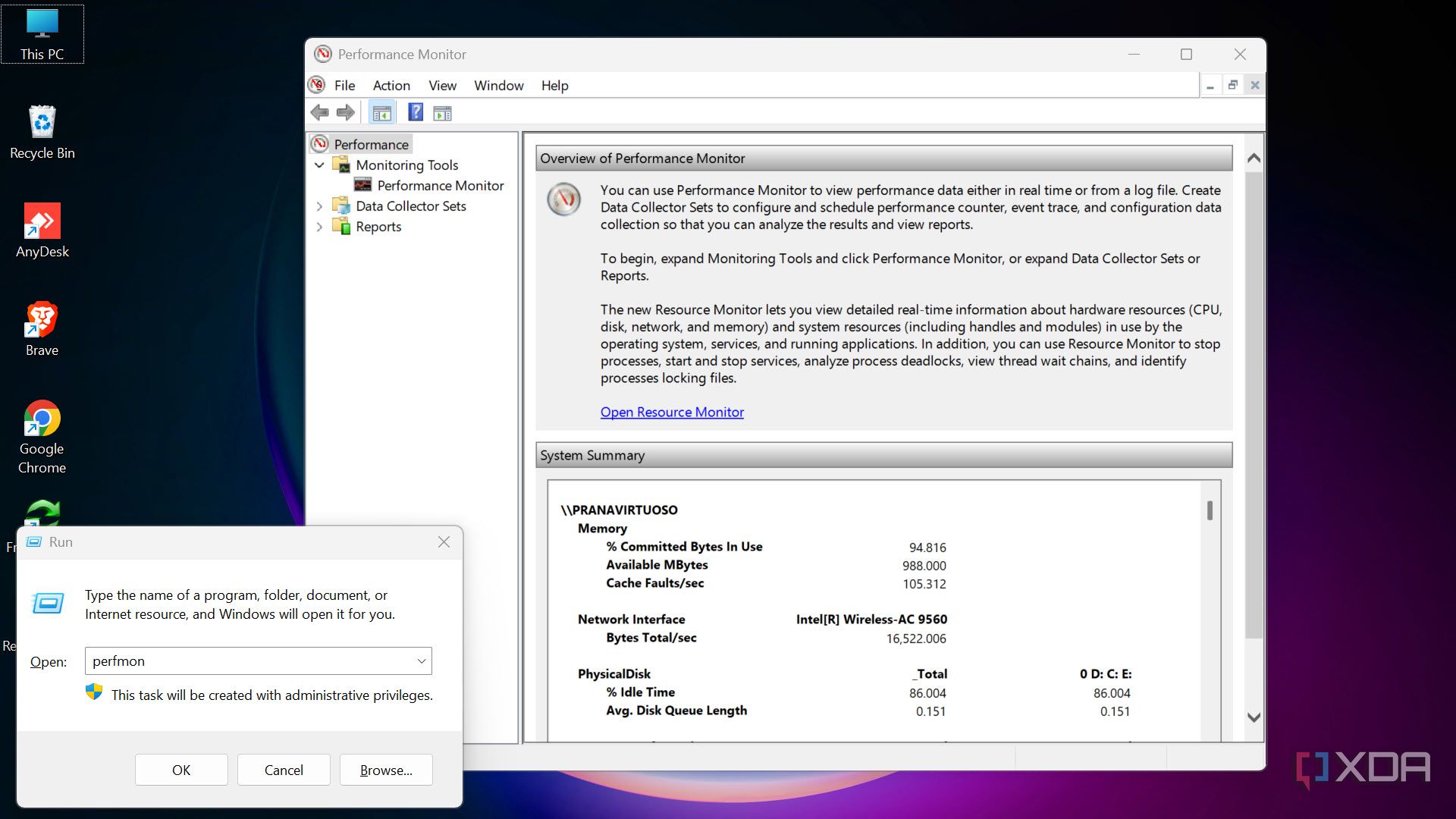
Task: Click the overview pane scroll-down arrow
Action: click(1254, 717)
